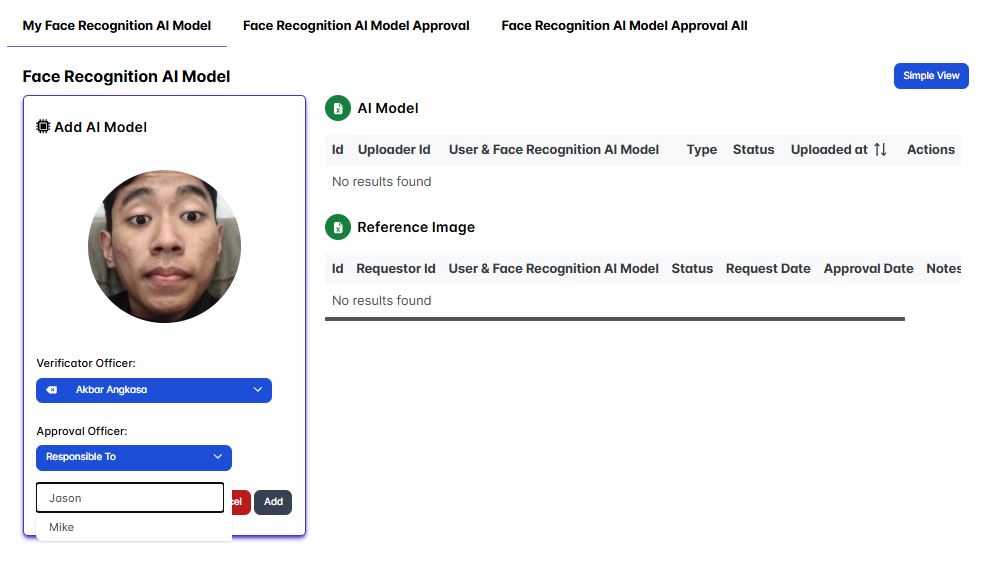Screen dimensions: 991x562
Task: Switch to My Face Recognition AI Model tab
Action: coord(117,26)
